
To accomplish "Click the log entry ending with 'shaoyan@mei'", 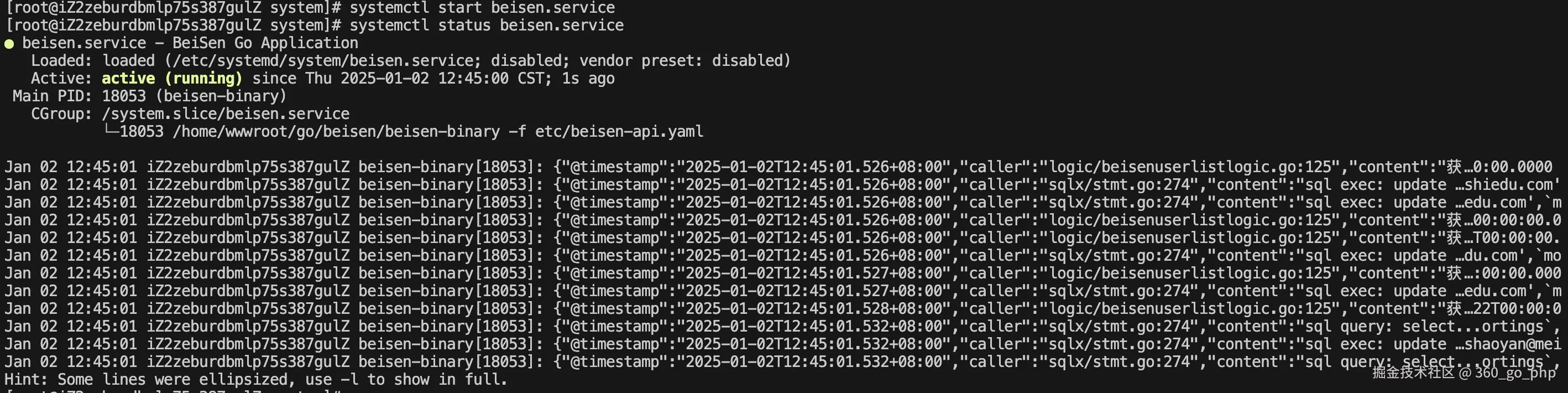I will (783, 344).
